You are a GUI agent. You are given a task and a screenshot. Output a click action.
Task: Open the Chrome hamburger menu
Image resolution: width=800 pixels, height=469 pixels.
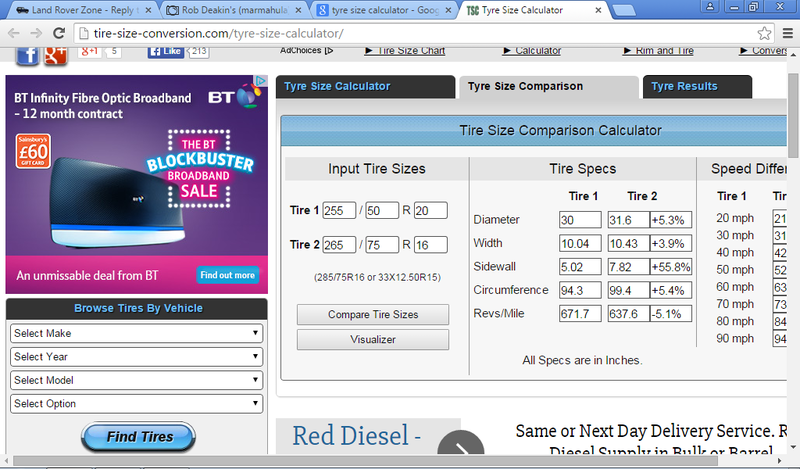coord(788,34)
